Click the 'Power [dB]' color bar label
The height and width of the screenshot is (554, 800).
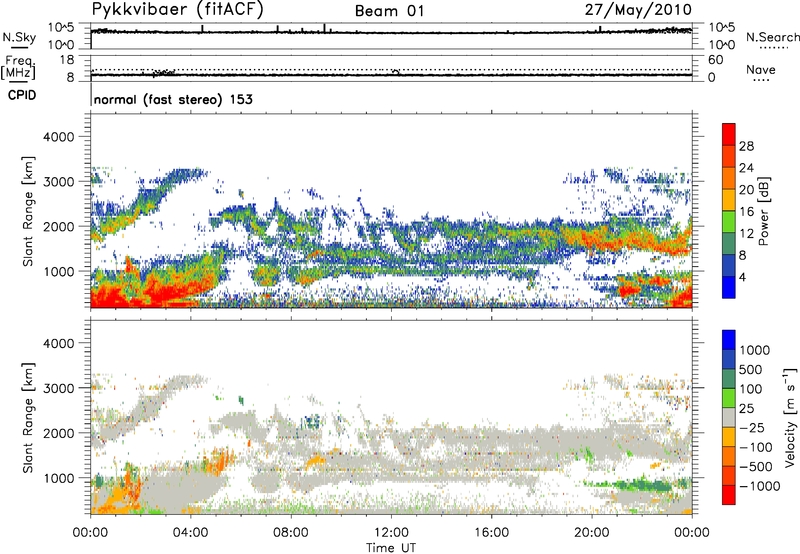click(x=763, y=211)
